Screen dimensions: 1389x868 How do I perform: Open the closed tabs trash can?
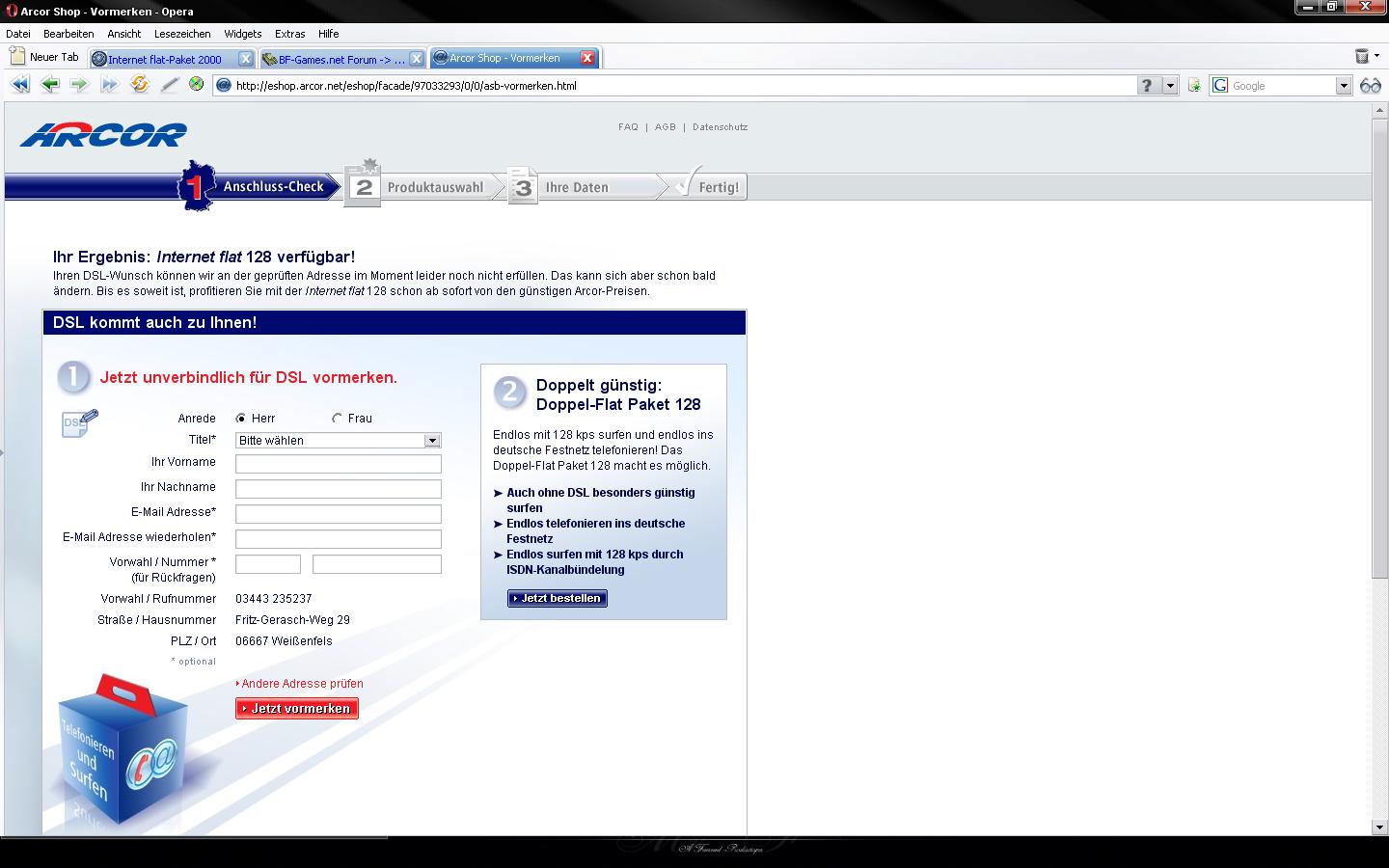click(1361, 56)
